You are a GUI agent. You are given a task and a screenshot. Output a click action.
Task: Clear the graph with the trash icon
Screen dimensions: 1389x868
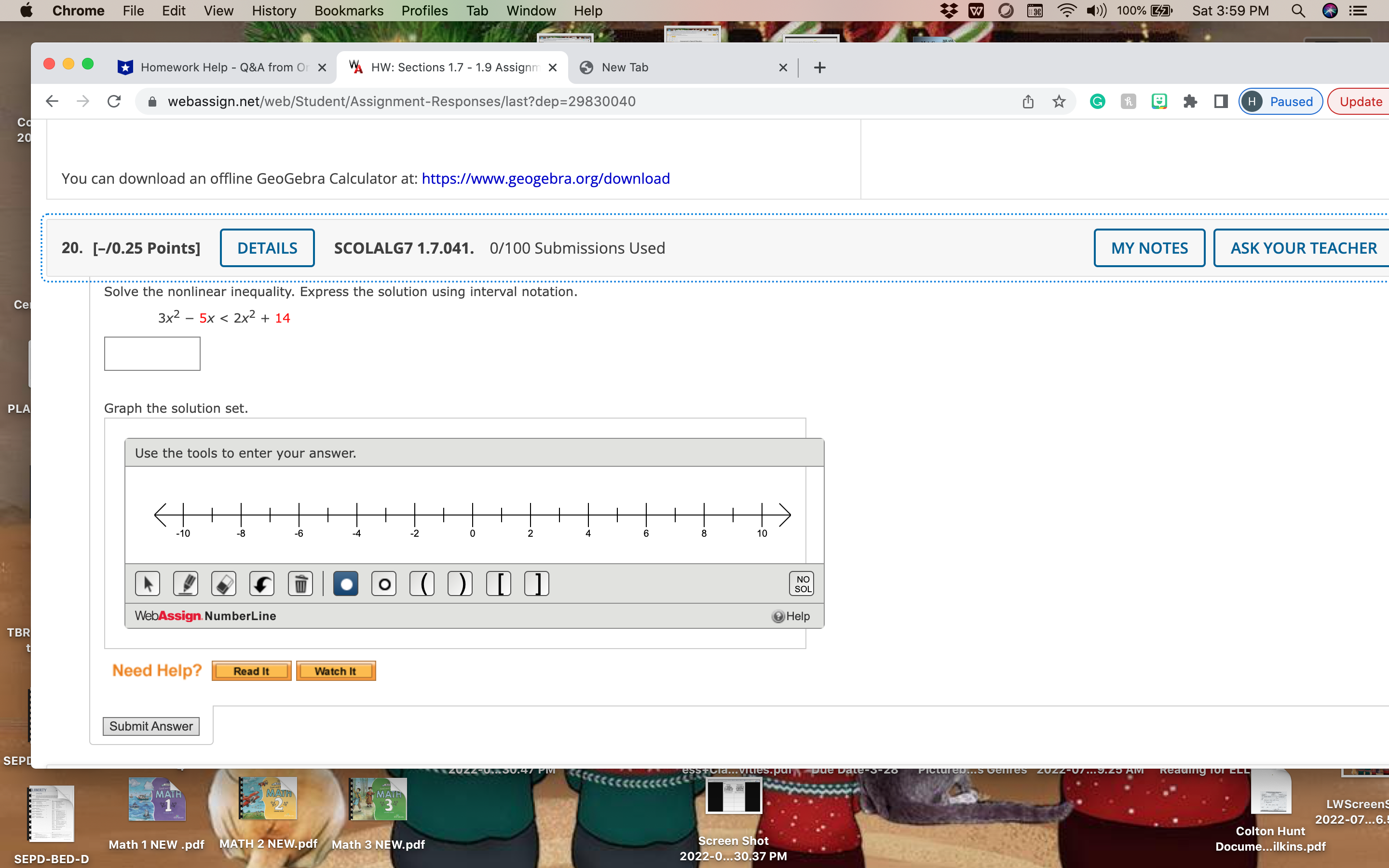(300, 583)
